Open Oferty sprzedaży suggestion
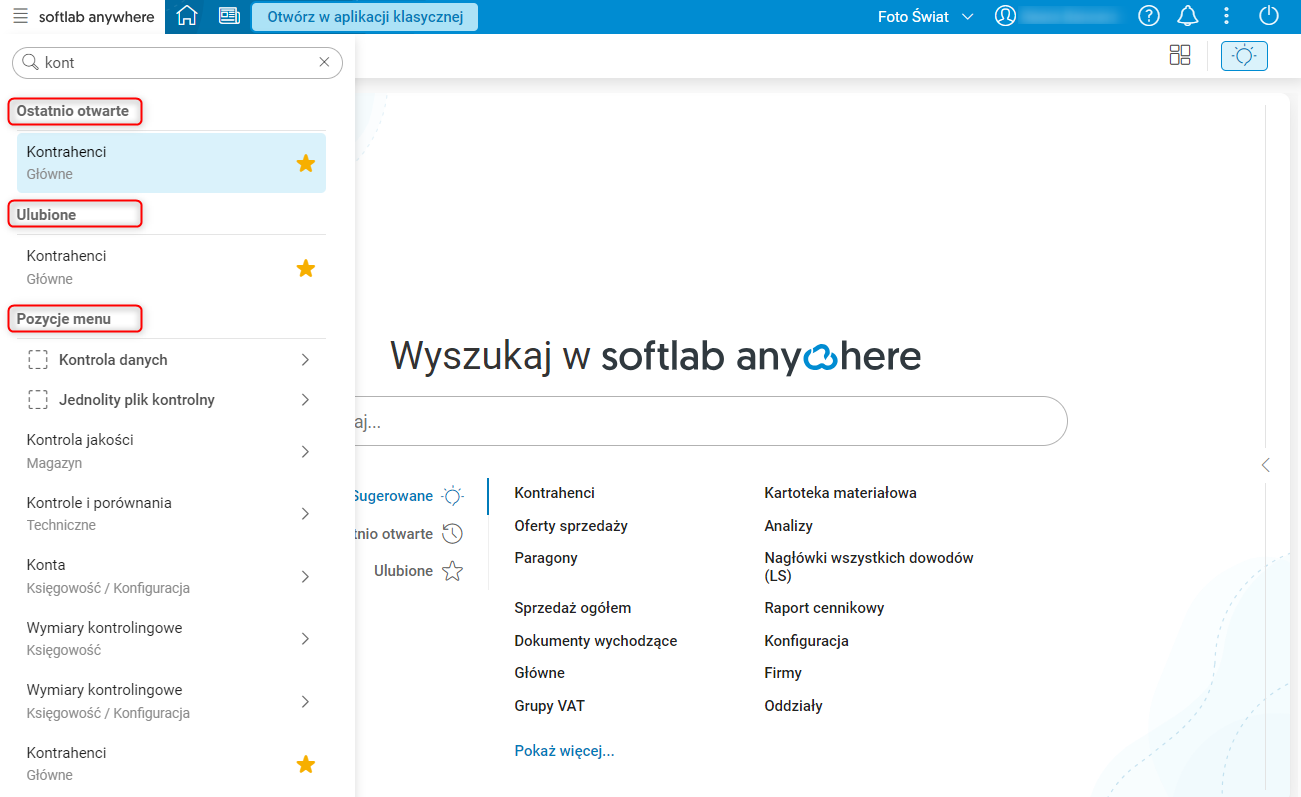This screenshot has height=797, width=1301. [571, 526]
